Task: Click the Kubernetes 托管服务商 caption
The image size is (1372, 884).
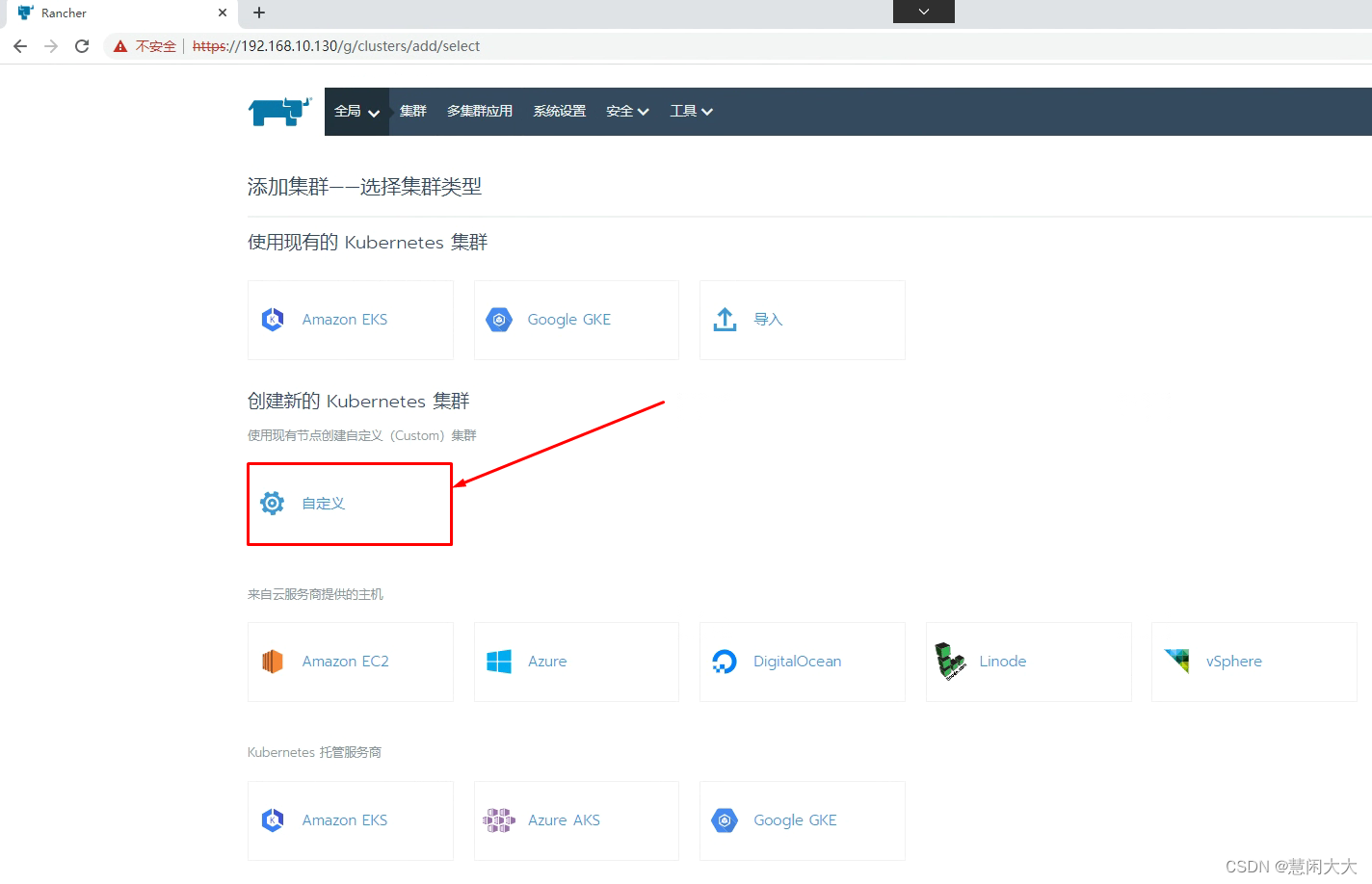Action: tap(314, 752)
